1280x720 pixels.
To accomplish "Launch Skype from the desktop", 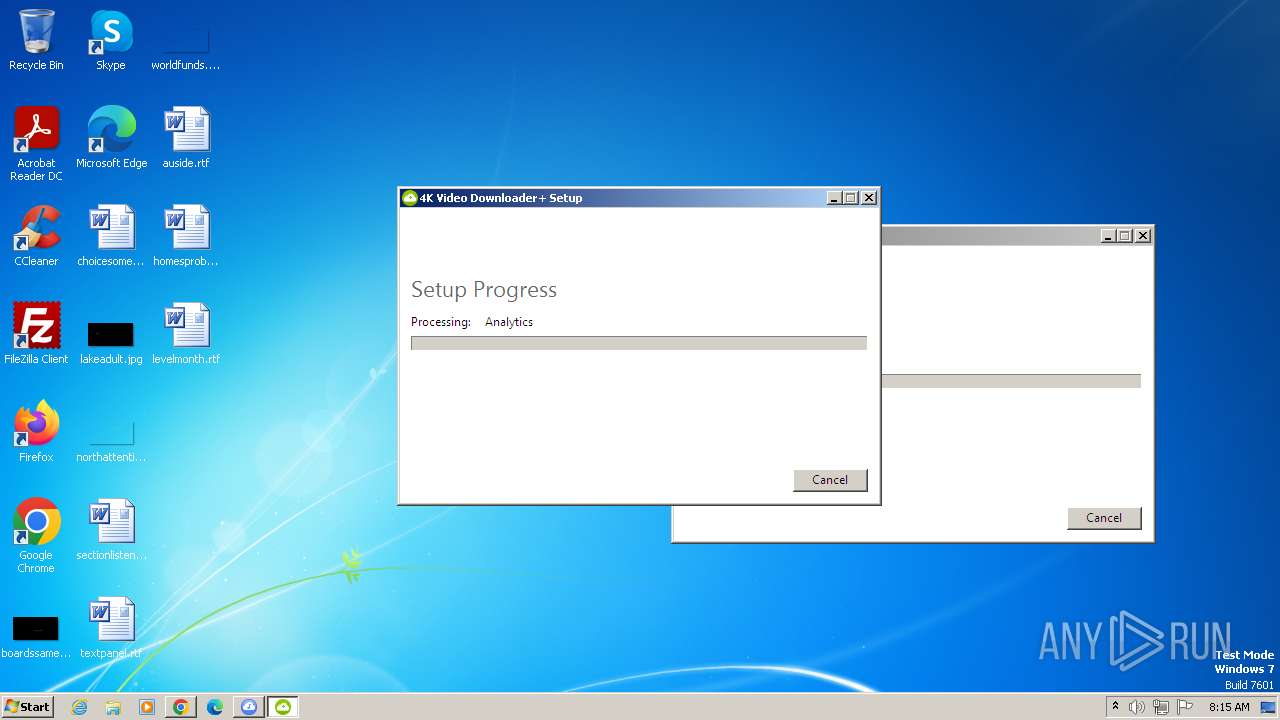I will coord(110,40).
